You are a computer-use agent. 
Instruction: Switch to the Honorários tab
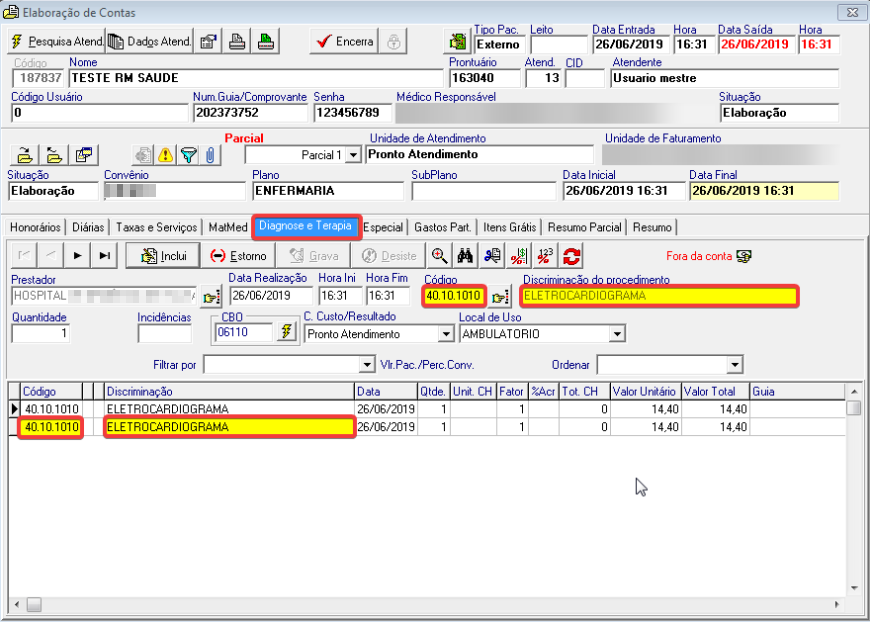point(35,227)
